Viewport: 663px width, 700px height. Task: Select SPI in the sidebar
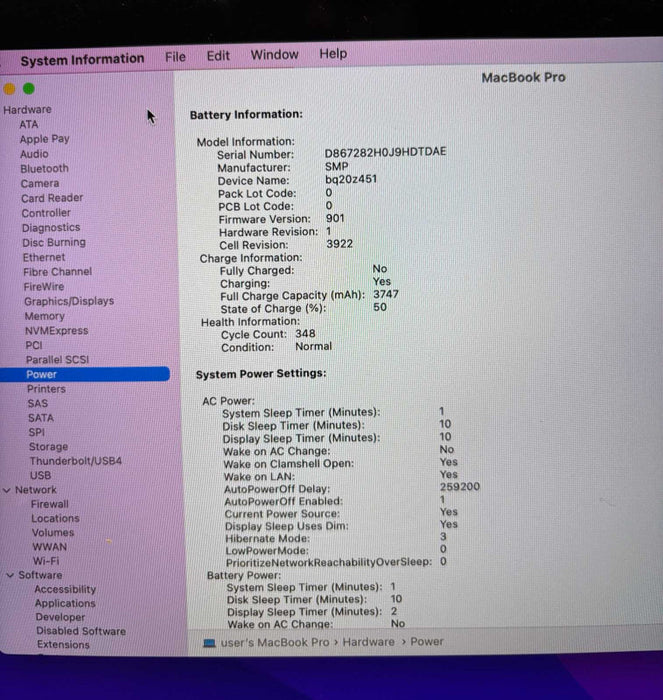[36, 432]
